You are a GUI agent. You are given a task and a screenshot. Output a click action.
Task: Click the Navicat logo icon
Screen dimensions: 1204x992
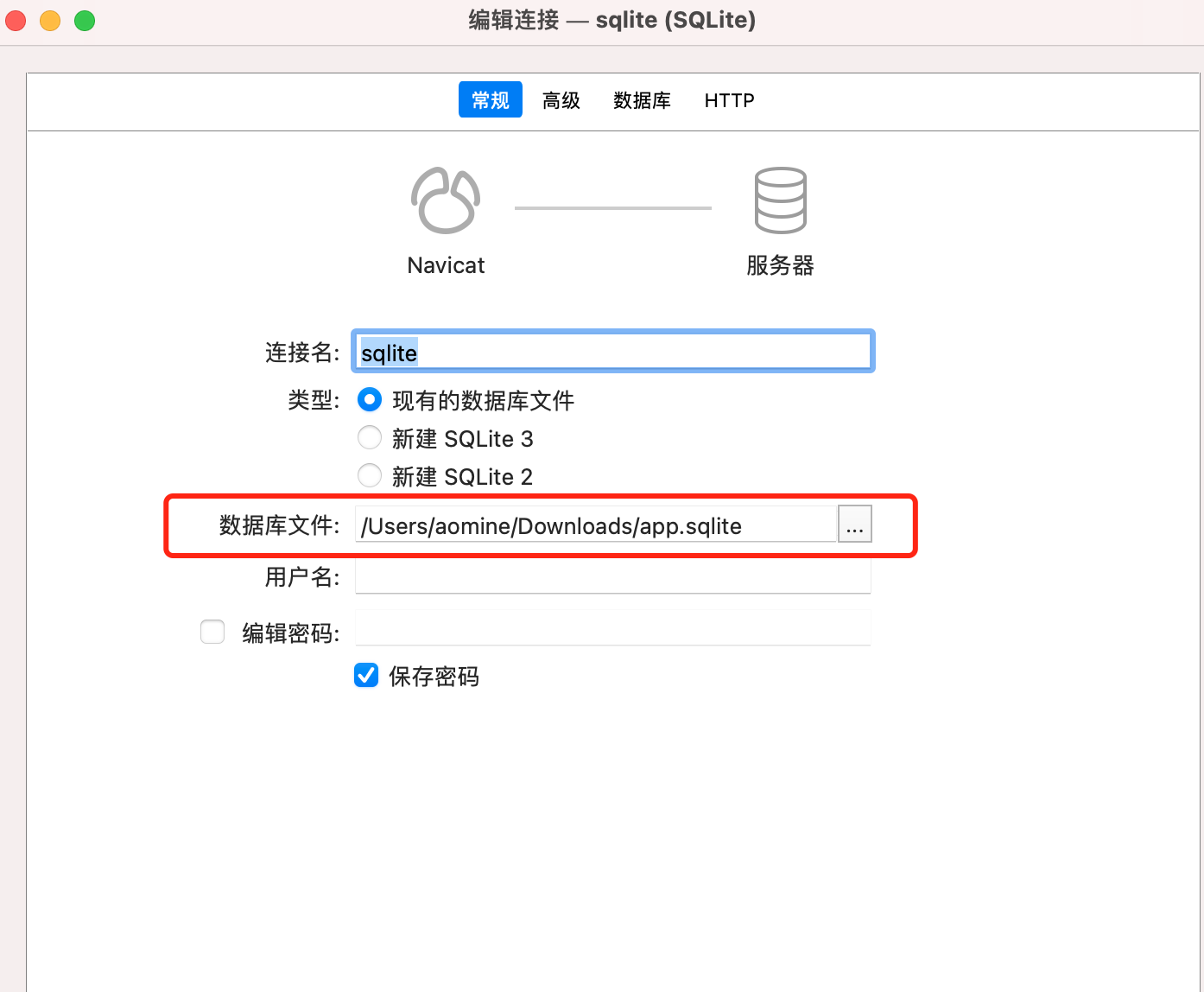click(446, 200)
